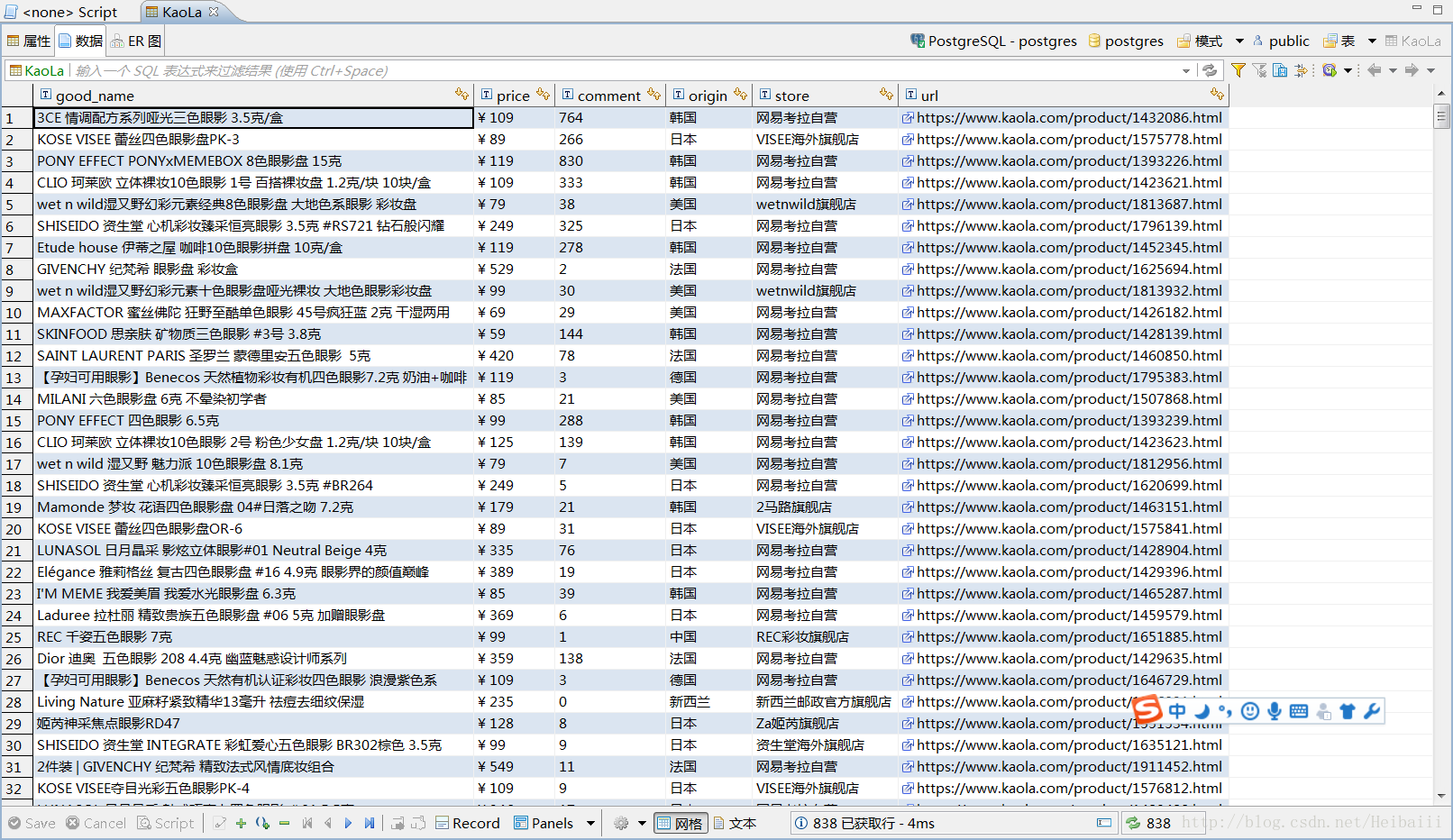Expand SQL filter expression history dropdown
Screen dimensions: 1453x840
click(1186, 70)
